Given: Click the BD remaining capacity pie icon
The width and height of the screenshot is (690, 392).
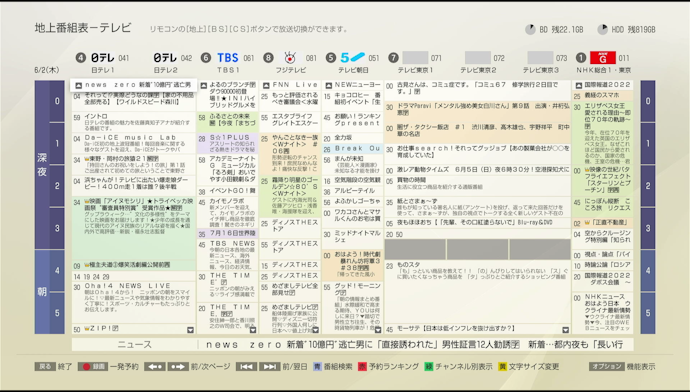Looking at the screenshot, I should pyautogui.click(x=530, y=29).
